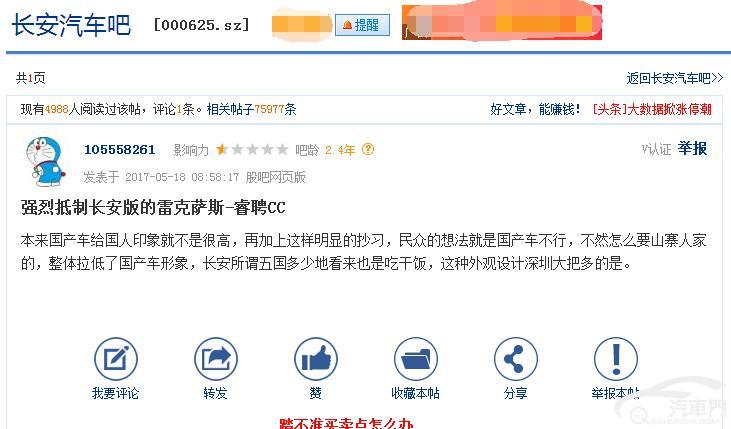Click the 提醒 bell button
Viewport: 731px width, 429px height.
pos(362,25)
